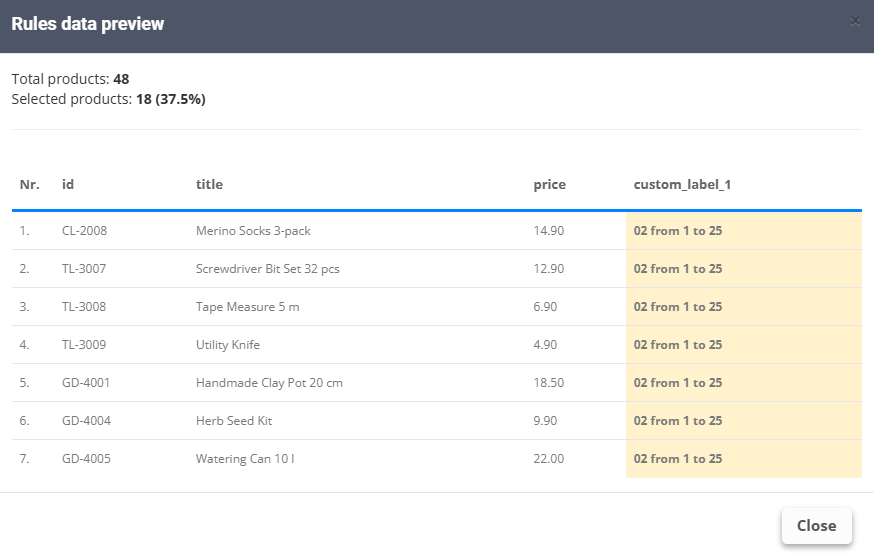Screen dimensions: 874x556
Task: Select id cell CL-2008
Action: (x=84, y=231)
